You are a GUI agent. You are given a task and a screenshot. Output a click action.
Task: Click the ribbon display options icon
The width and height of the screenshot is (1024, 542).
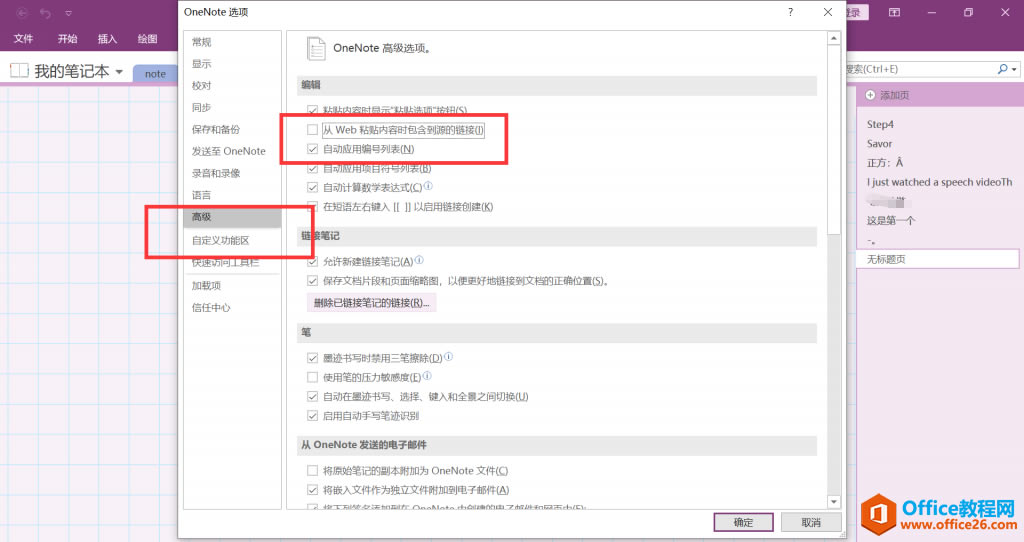[x=894, y=12]
